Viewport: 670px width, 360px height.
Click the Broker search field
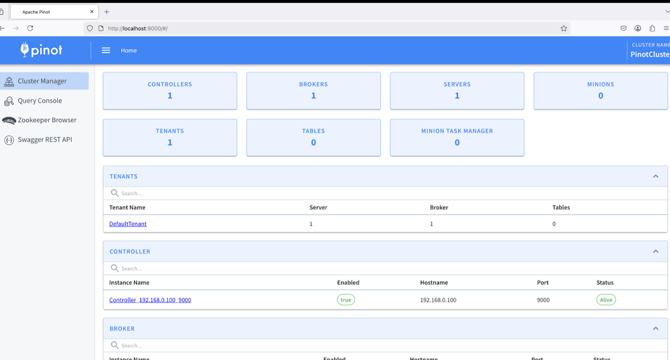click(385, 345)
